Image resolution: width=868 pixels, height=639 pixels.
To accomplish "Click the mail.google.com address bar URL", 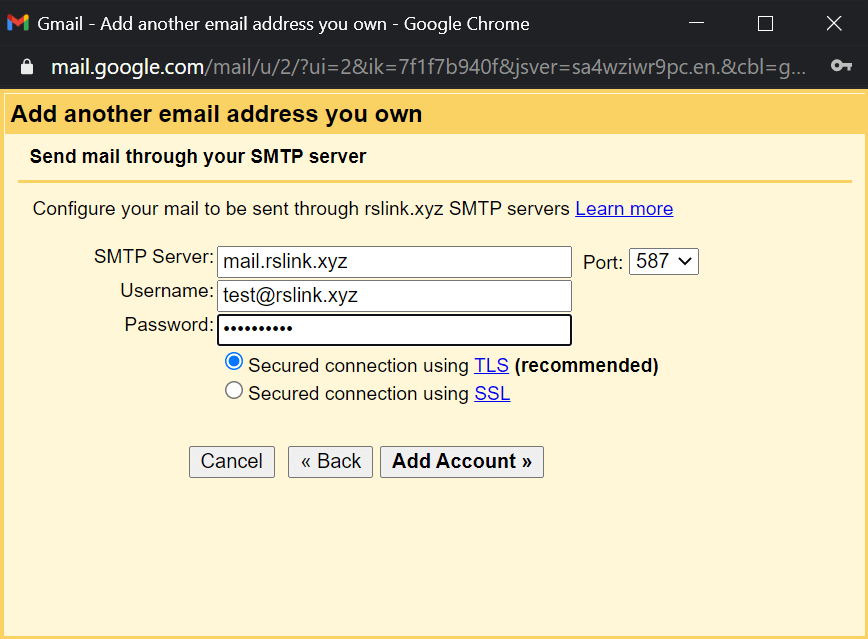I will coord(428,67).
